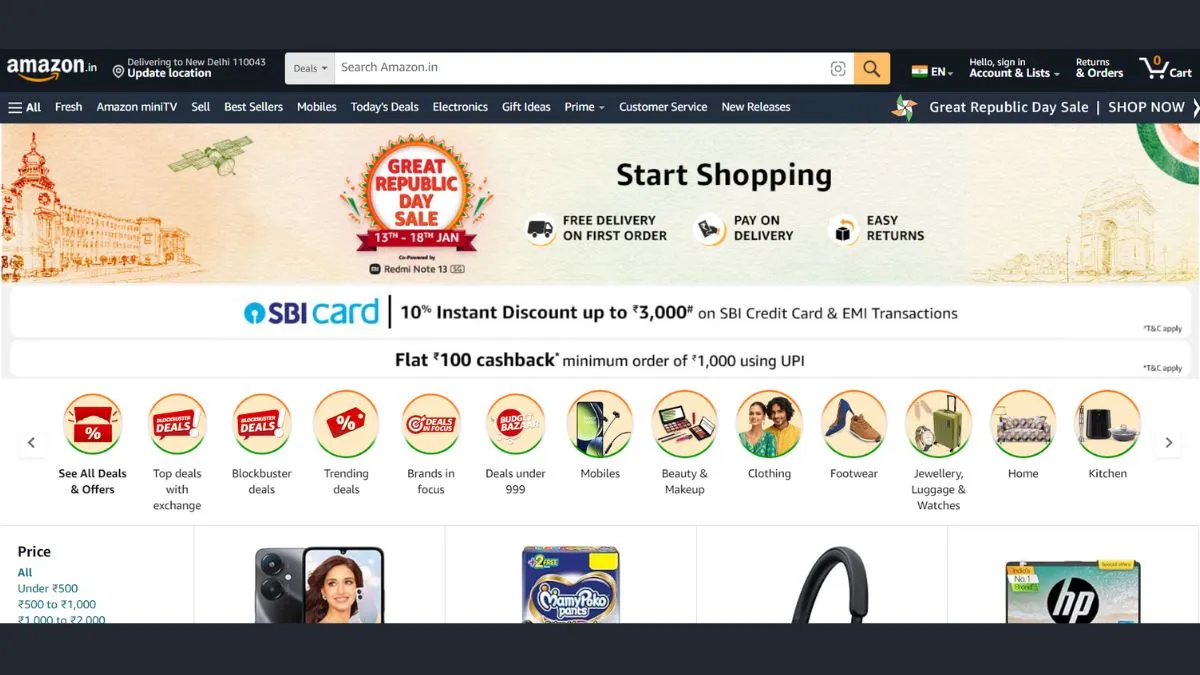Expand the Prime menu dropdown
Image resolution: width=1200 pixels, height=675 pixels.
584,107
